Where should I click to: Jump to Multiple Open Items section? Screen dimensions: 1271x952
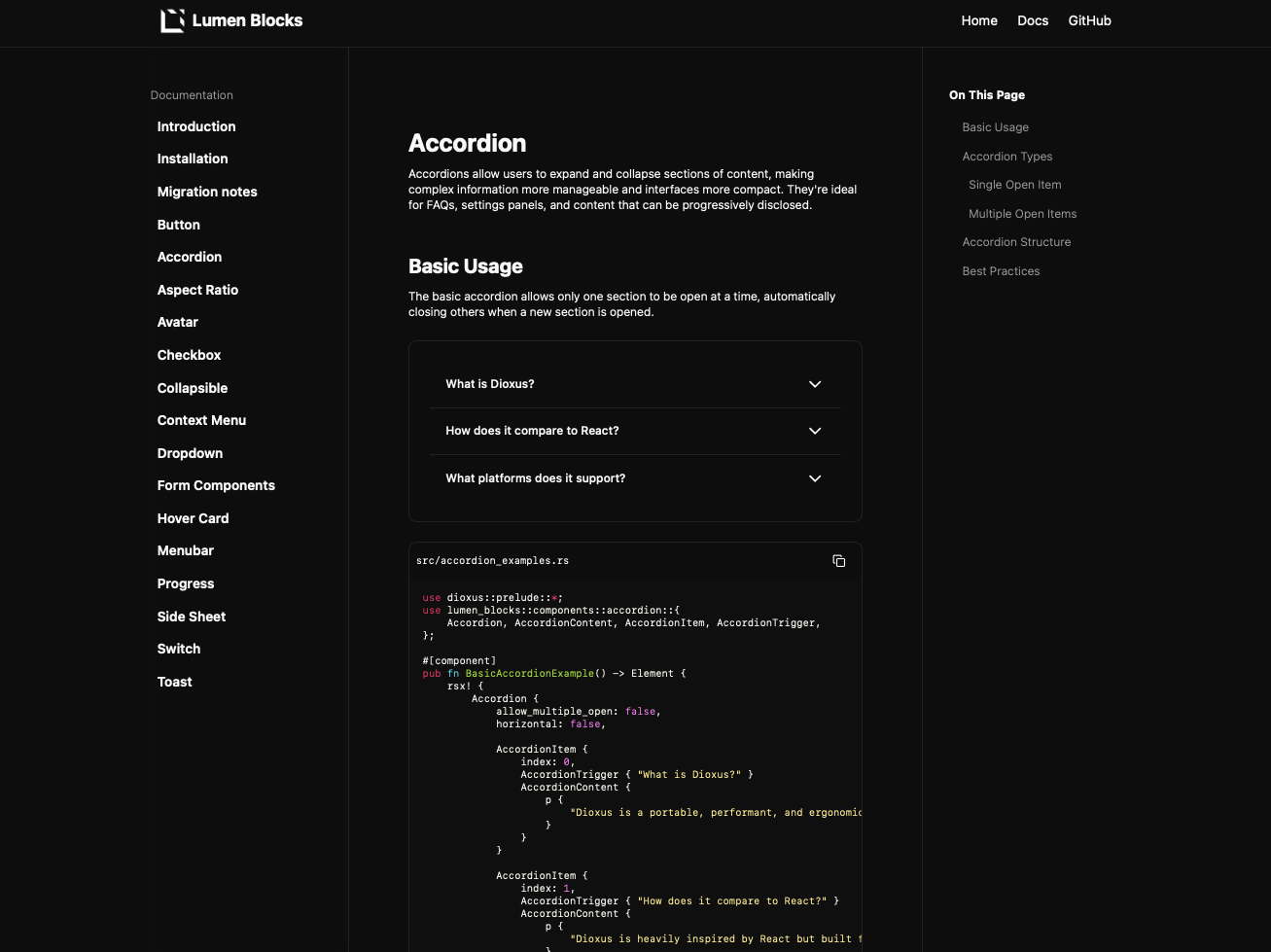pyautogui.click(x=1022, y=214)
